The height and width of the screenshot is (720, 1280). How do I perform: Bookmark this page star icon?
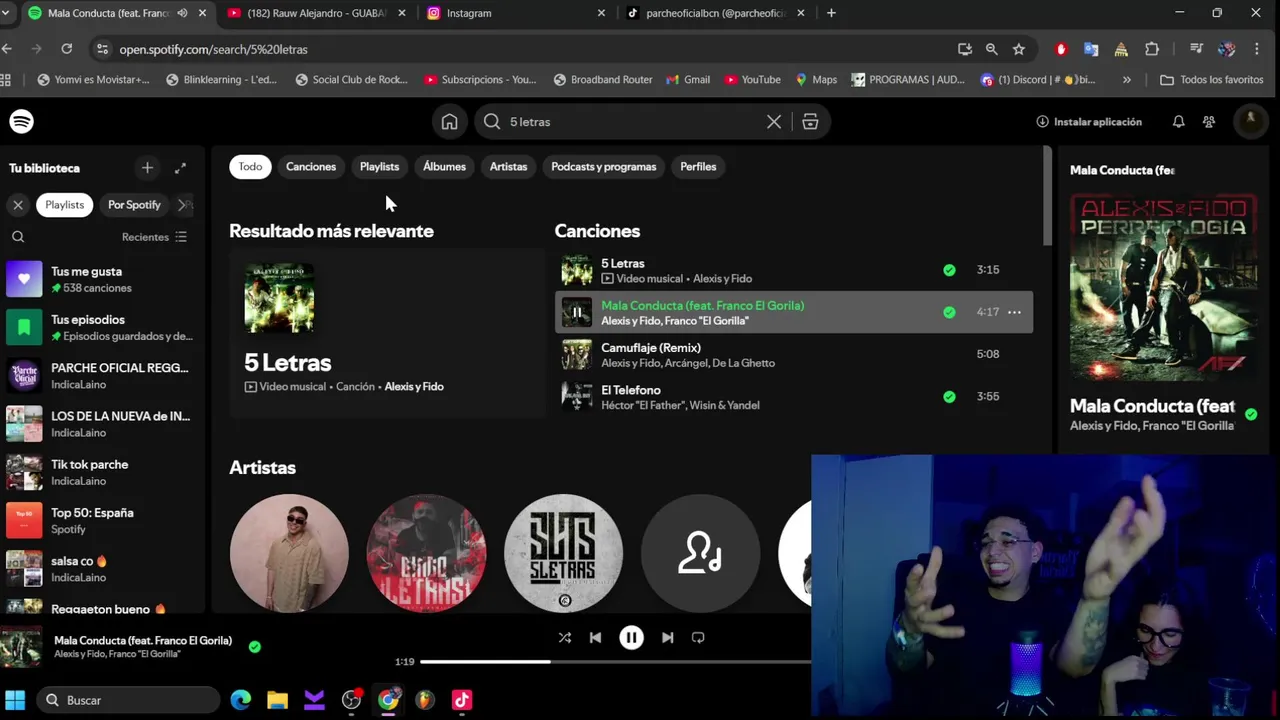pos(1018,49)
